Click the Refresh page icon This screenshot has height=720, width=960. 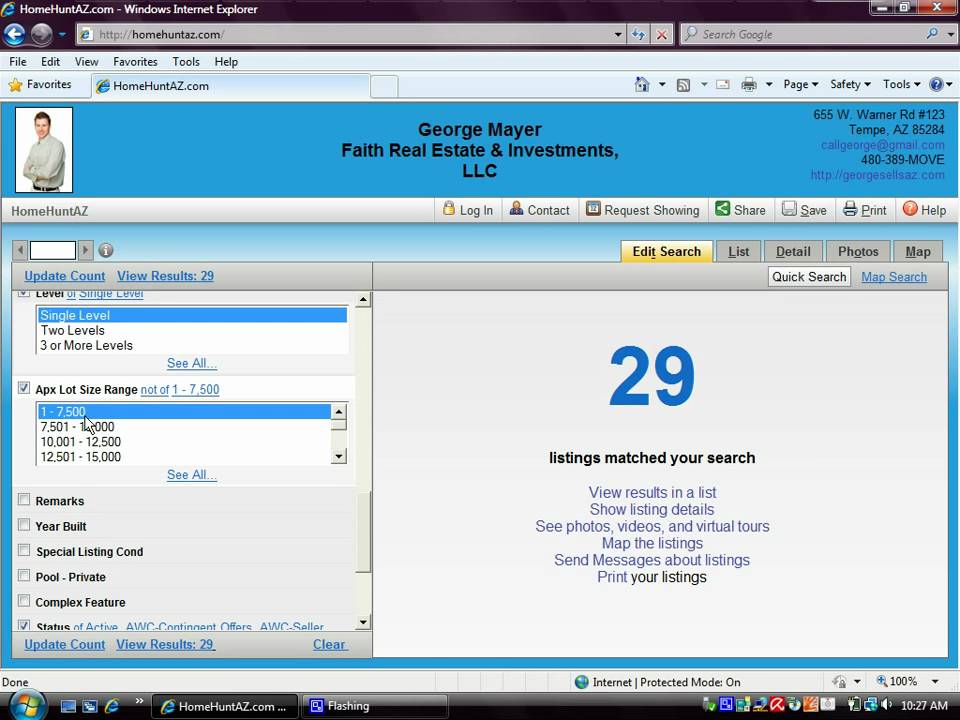tap(638, 34)
